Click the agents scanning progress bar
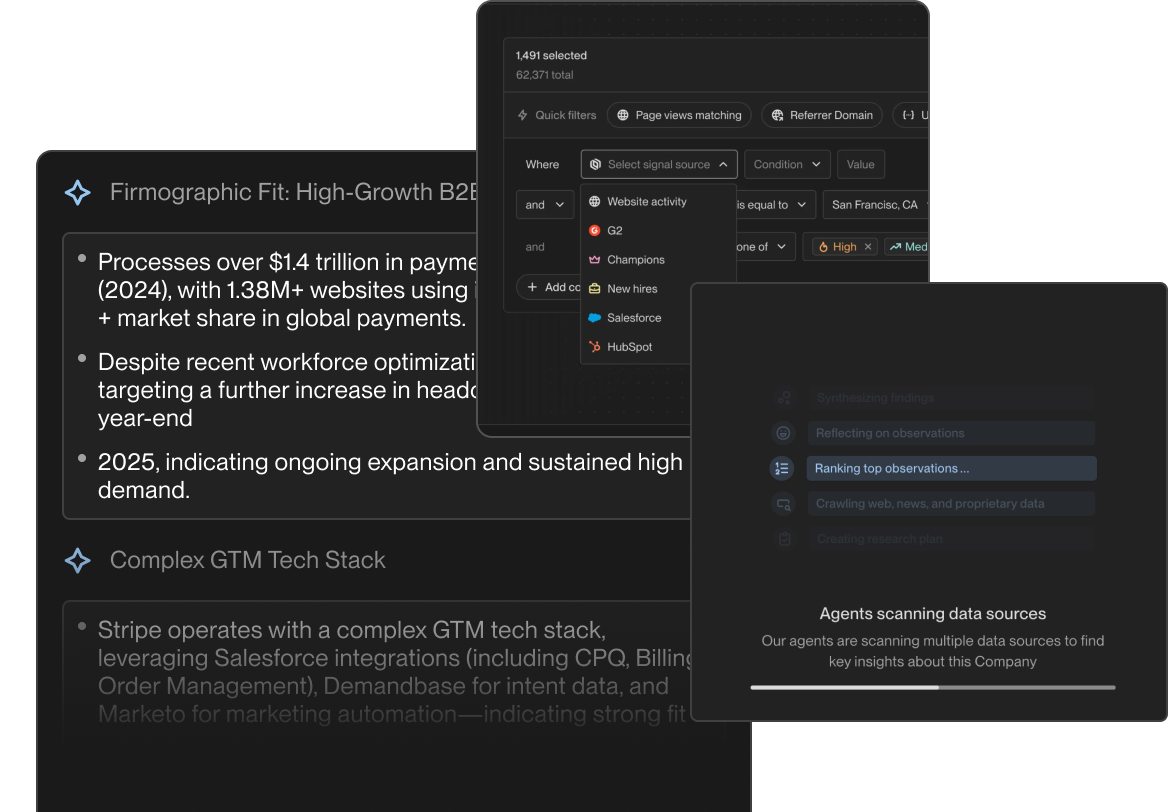This screenshot has height=812, width=1168. click(933, 688)
